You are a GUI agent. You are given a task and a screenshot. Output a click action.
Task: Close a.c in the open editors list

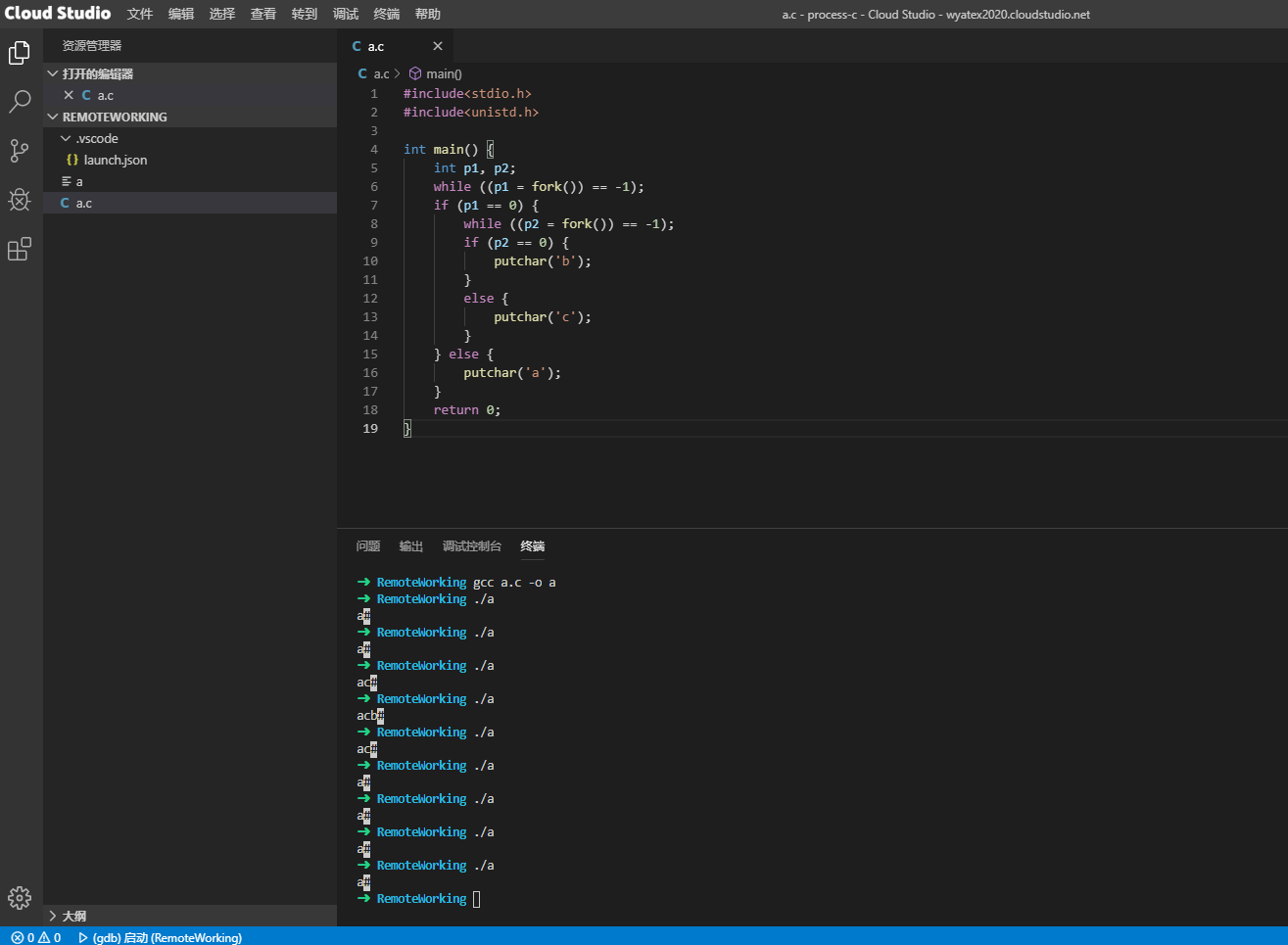point(69,95)
